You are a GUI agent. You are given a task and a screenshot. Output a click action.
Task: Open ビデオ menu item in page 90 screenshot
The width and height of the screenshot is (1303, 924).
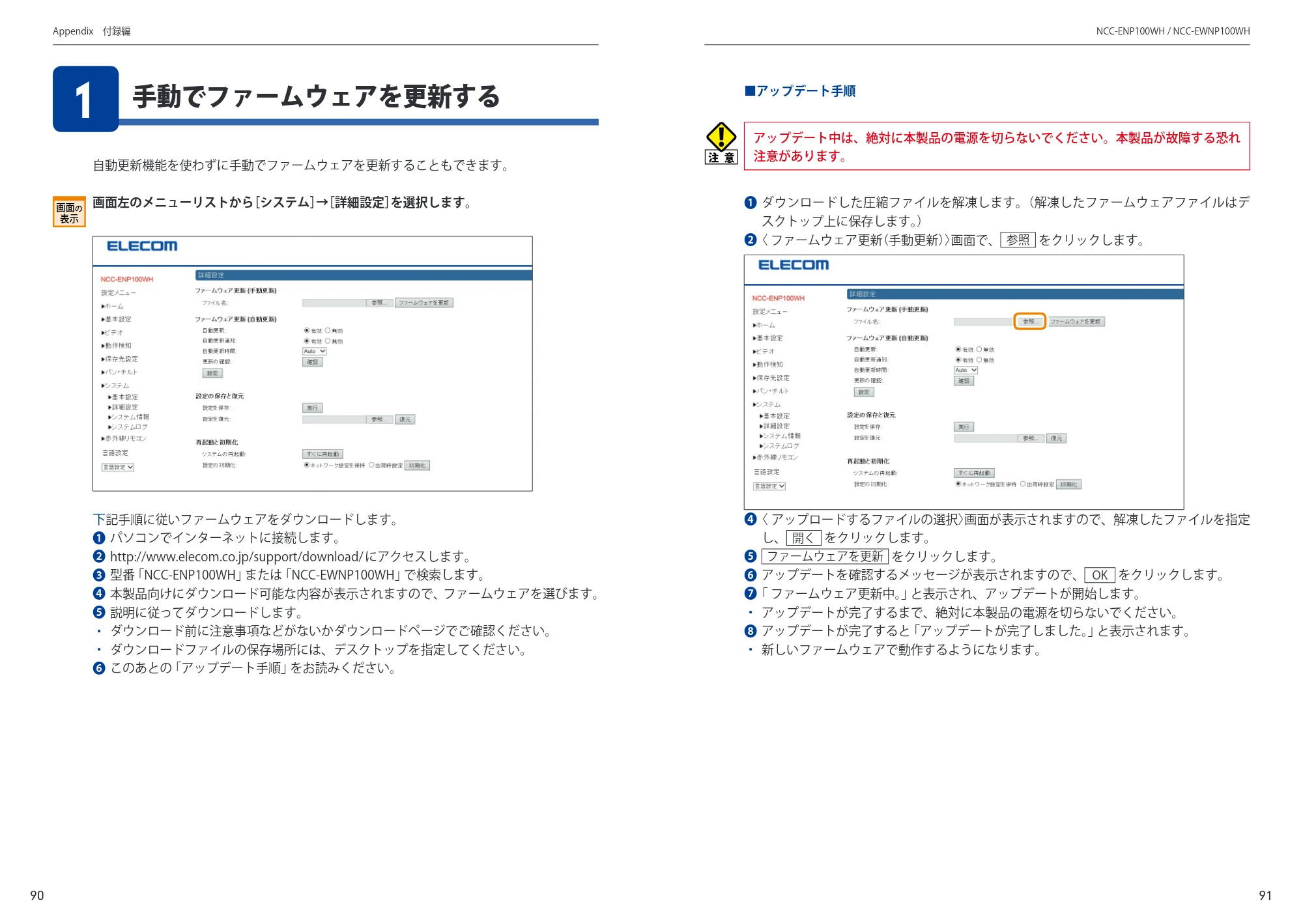(112, 333)
